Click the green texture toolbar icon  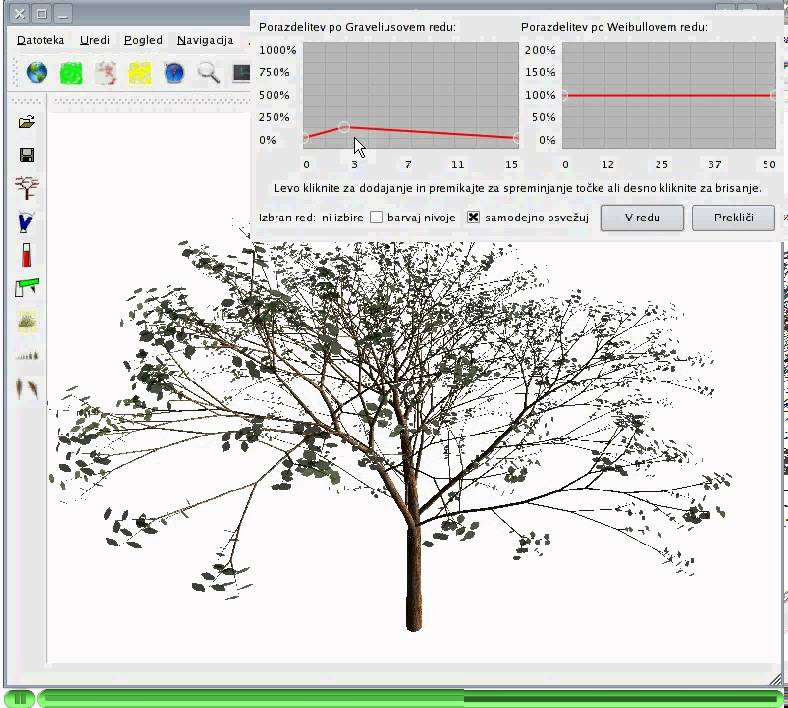tap(71, 73)
